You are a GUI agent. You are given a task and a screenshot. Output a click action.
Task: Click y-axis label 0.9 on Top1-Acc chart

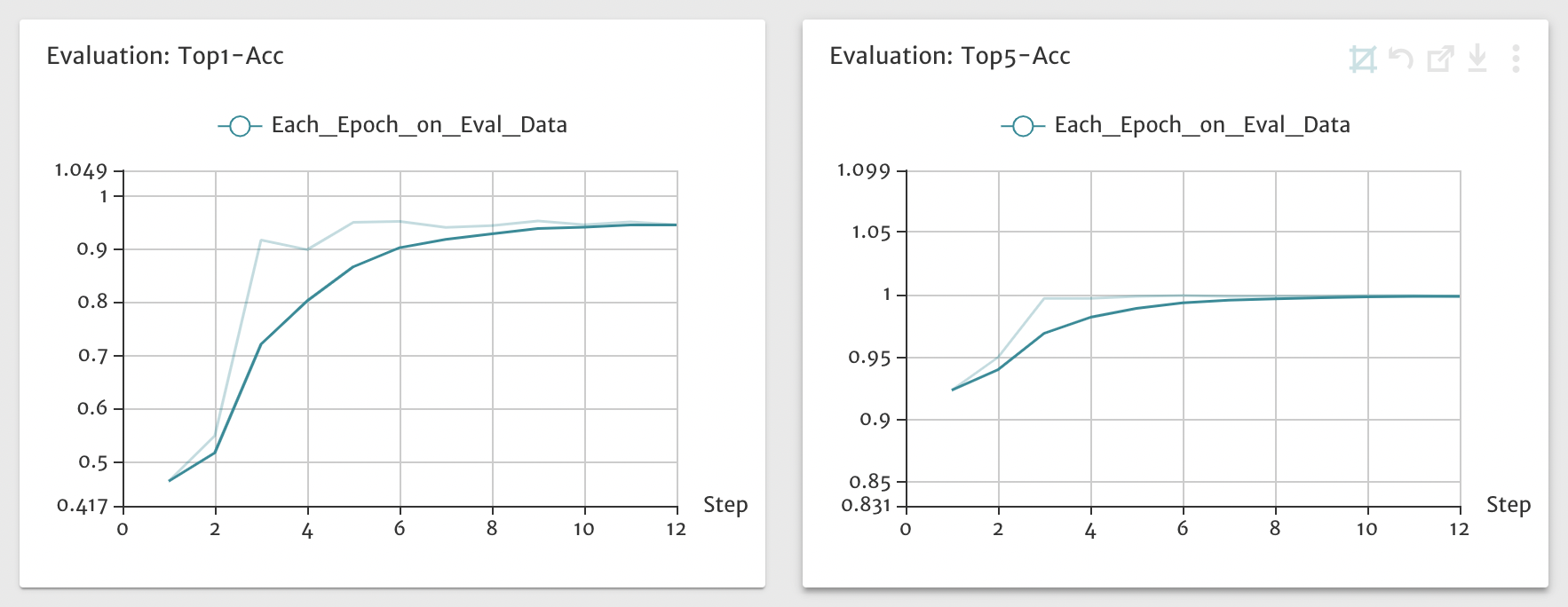point(91,249)
